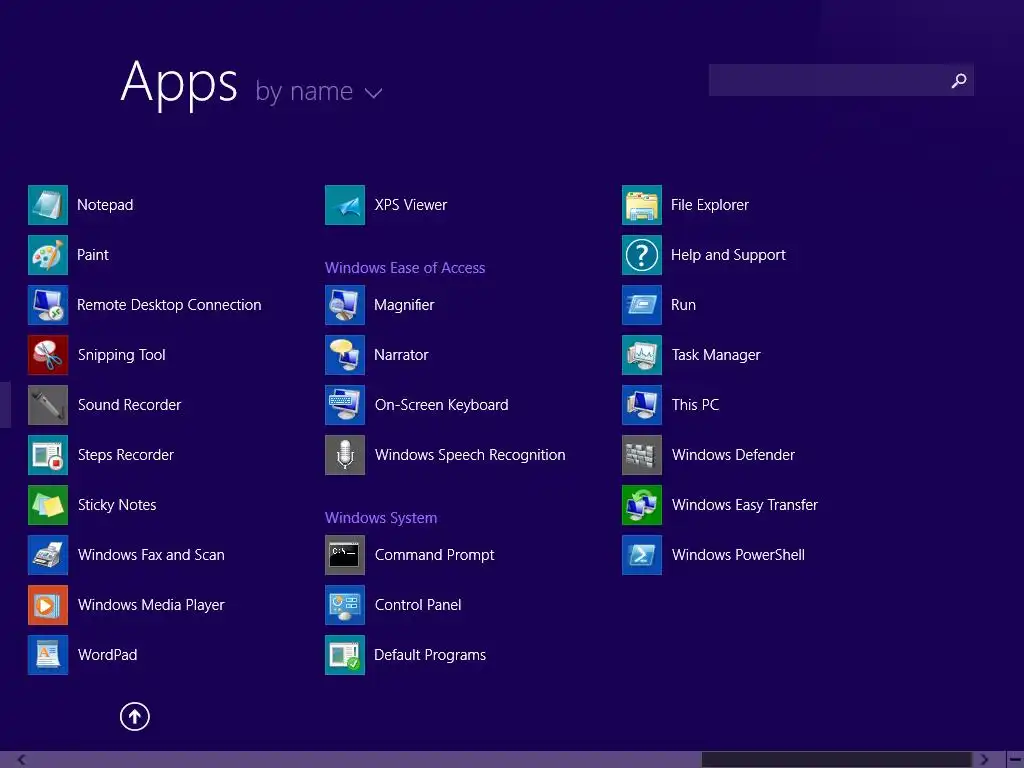The height and width of the screenshot is (768, 1024).
Task: Open Remote Desktop Connection icon
Action: (48, 305)
